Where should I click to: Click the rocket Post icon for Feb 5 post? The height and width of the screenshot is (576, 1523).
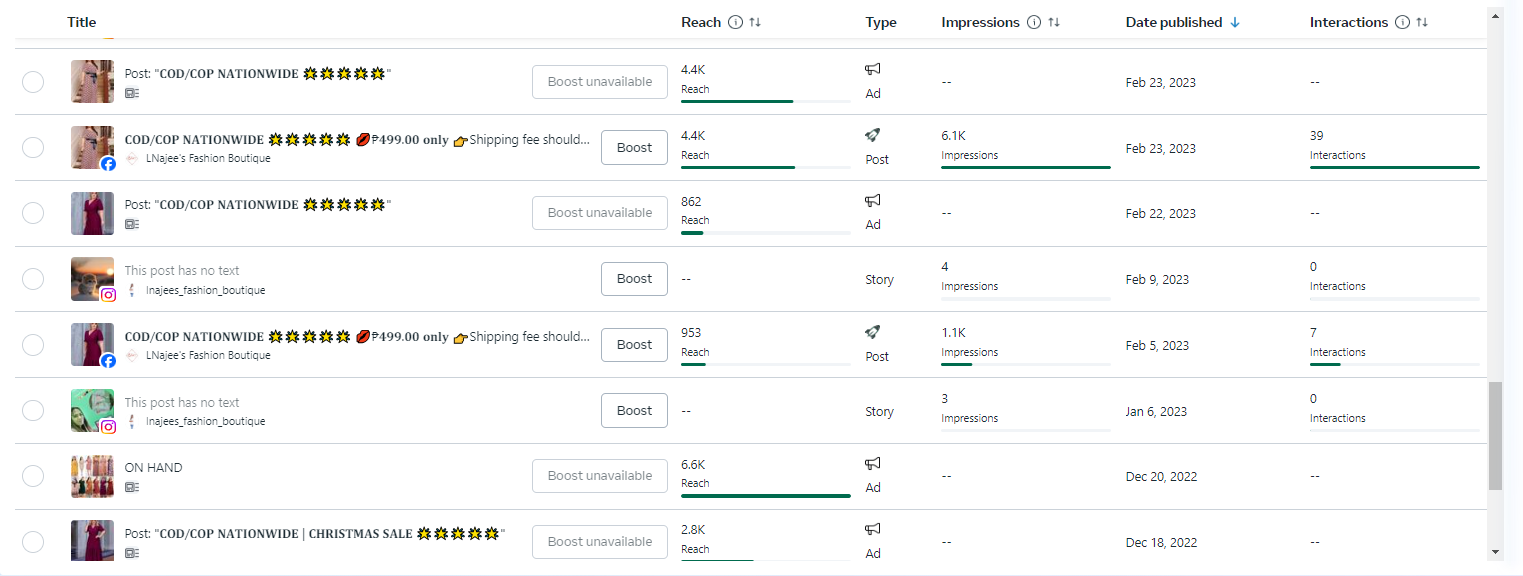pyautogui.click(x=873, y=332)
